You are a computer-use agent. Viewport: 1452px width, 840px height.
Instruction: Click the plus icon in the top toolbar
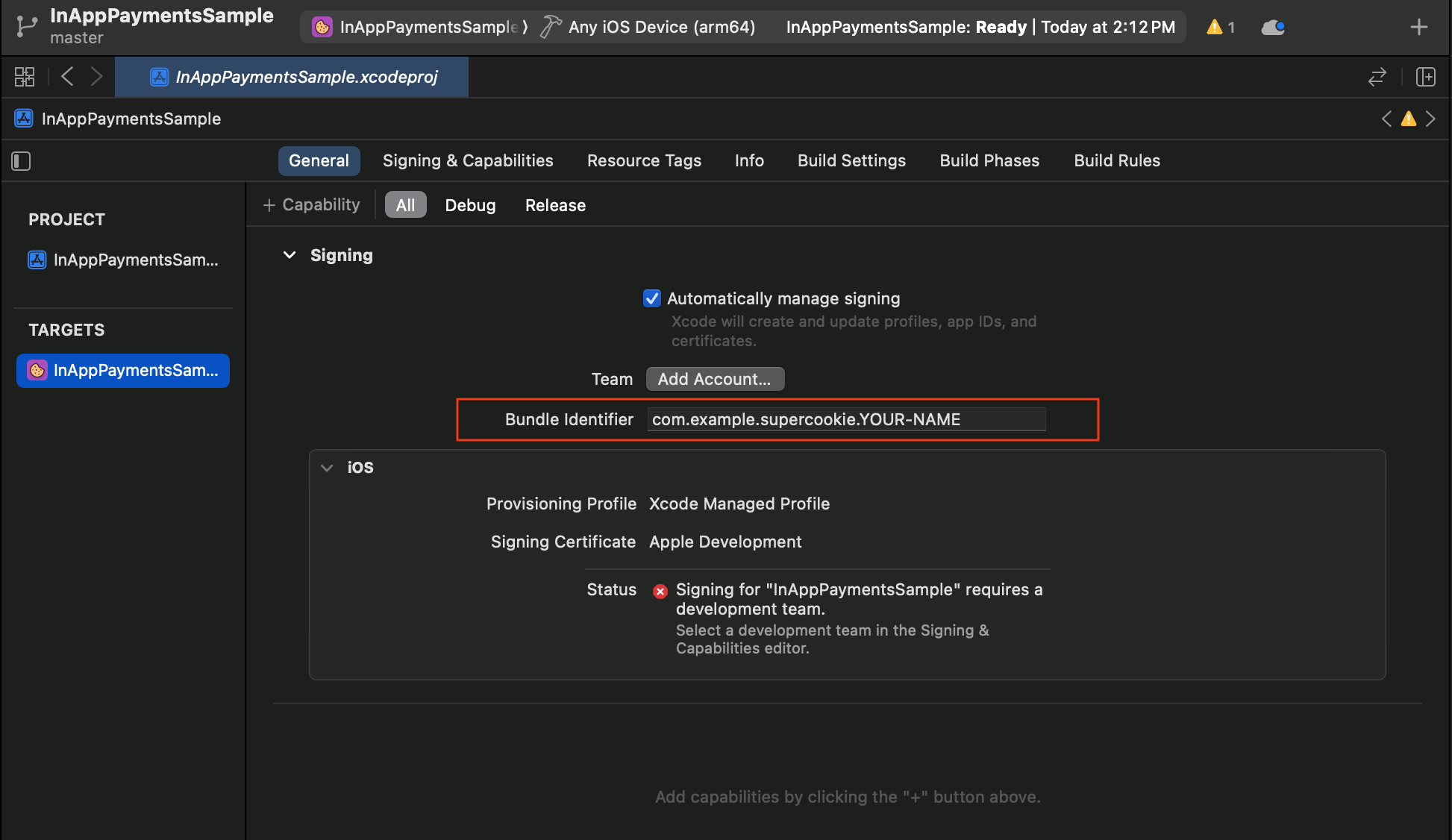(1418, 28)
